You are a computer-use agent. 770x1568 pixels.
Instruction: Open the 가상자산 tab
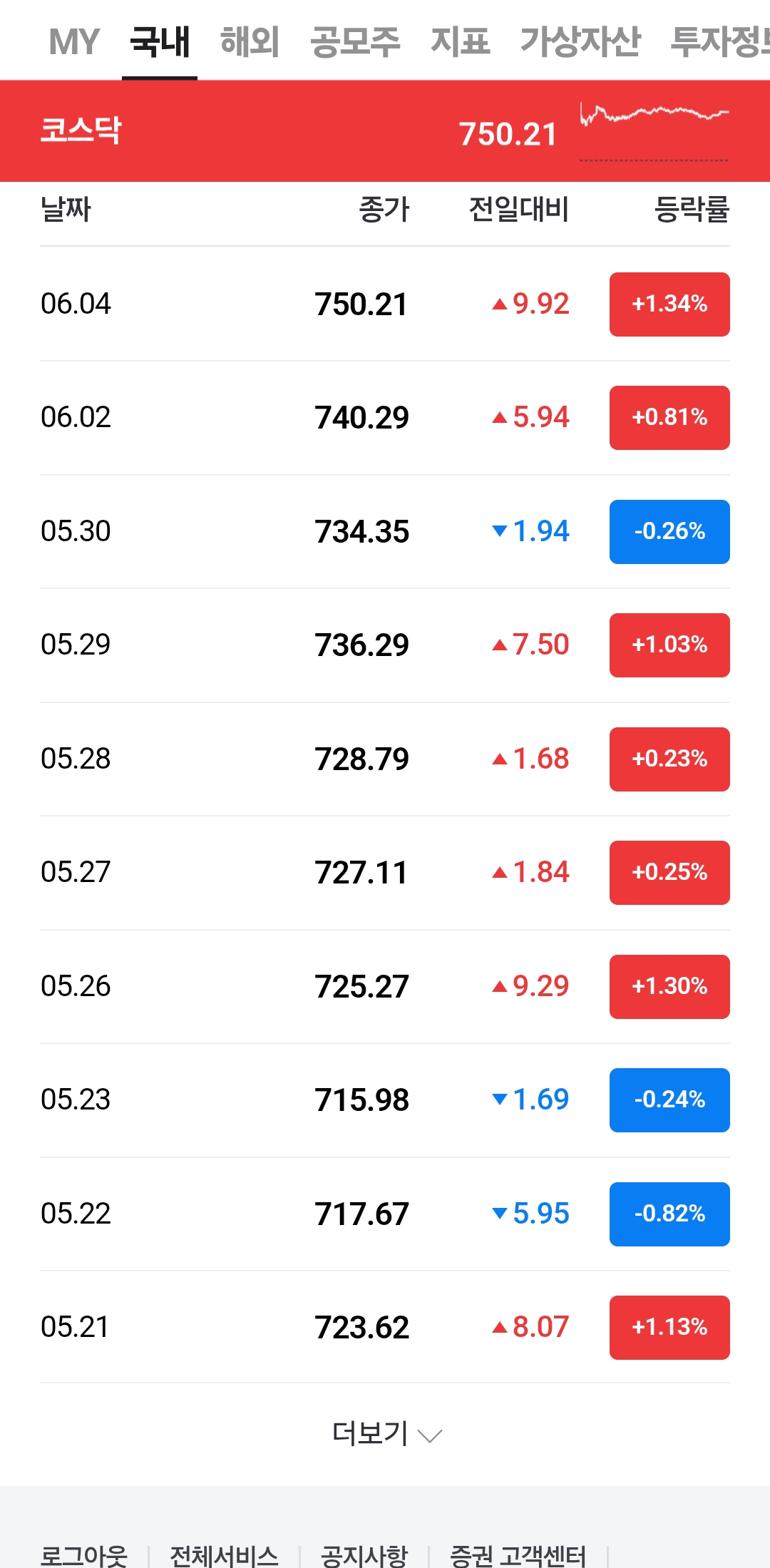580,41
